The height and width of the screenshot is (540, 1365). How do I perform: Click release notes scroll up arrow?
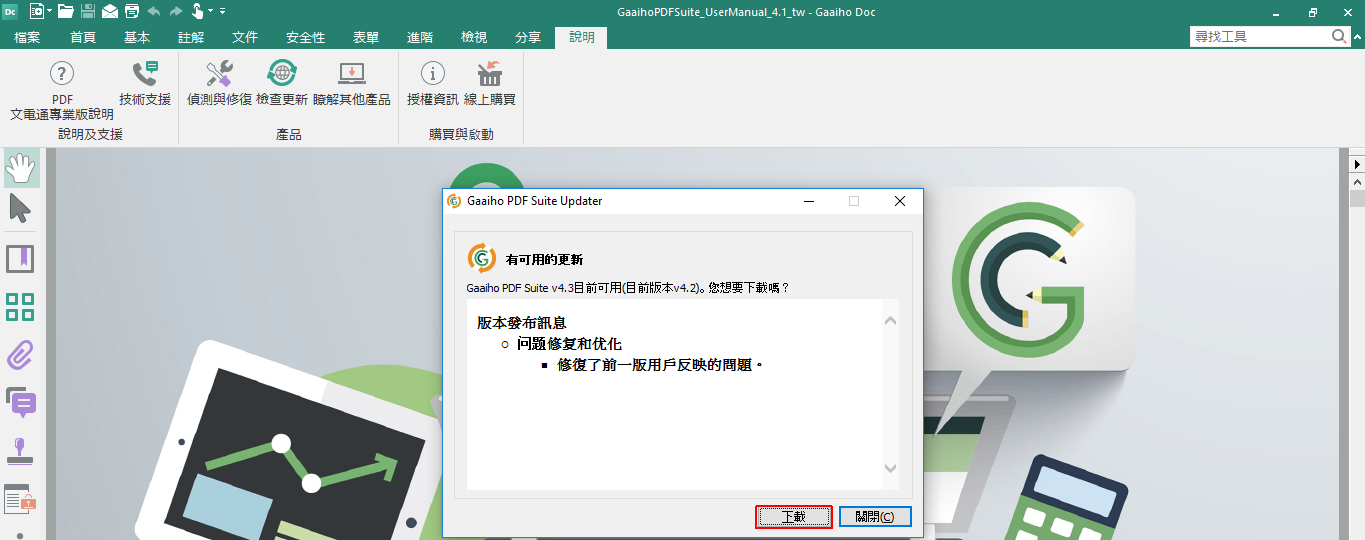click(890, 321)
